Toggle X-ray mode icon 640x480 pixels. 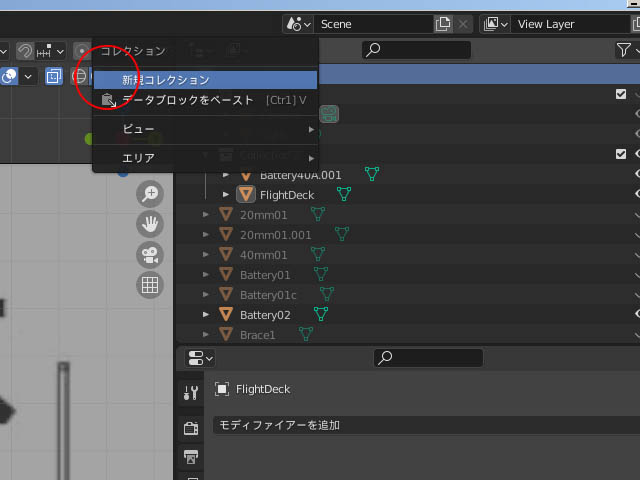(53, 76)
